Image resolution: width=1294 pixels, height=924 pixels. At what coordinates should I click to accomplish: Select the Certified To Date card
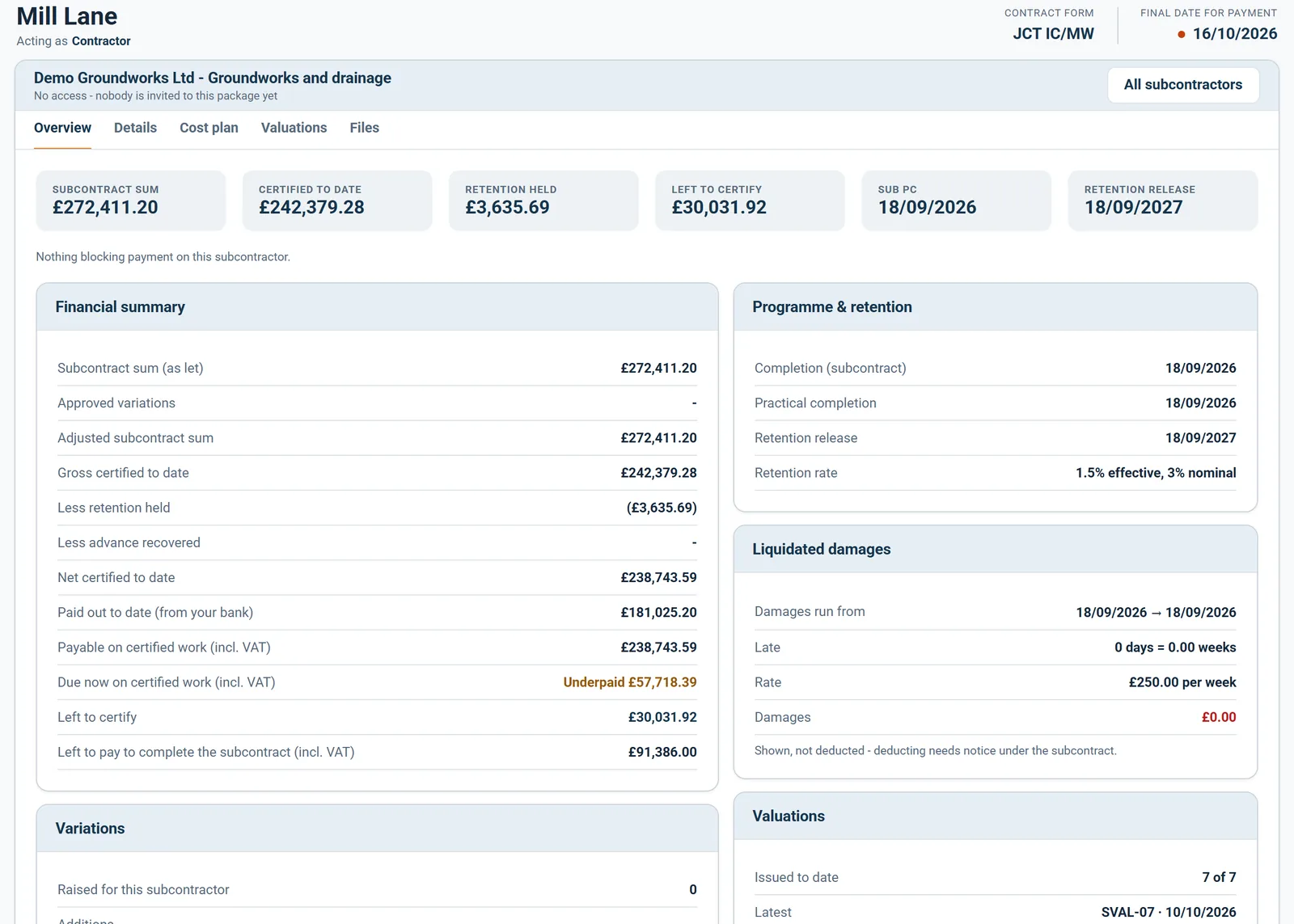[337, 200]
